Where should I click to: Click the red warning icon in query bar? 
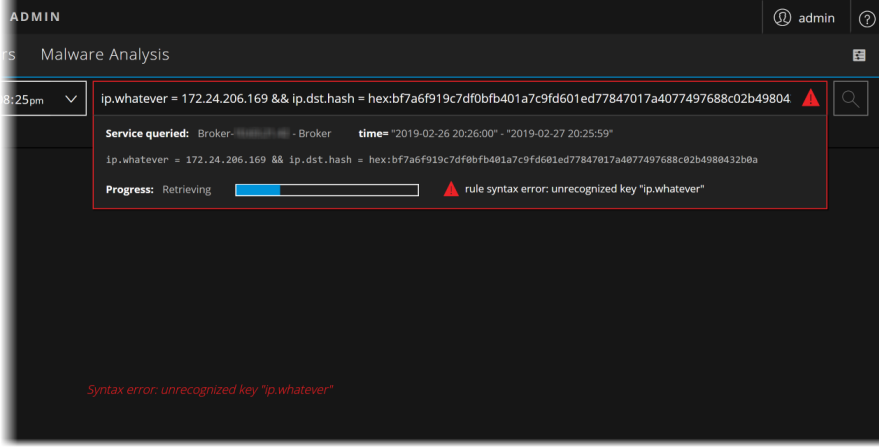(x=811, y=98)
